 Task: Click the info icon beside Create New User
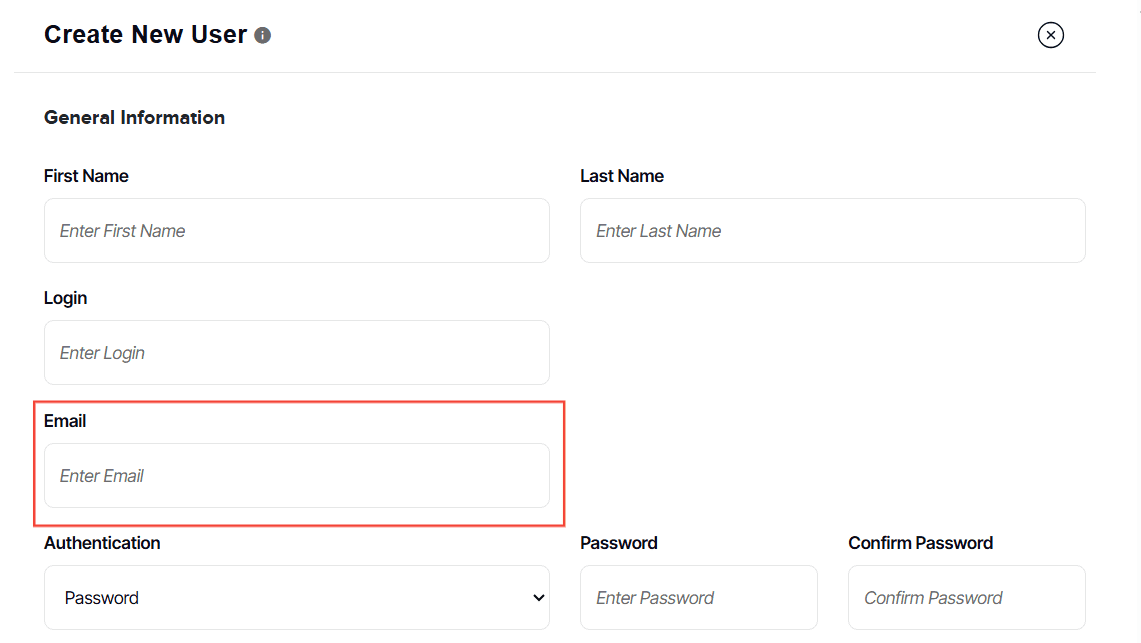(x=263, y=36)
